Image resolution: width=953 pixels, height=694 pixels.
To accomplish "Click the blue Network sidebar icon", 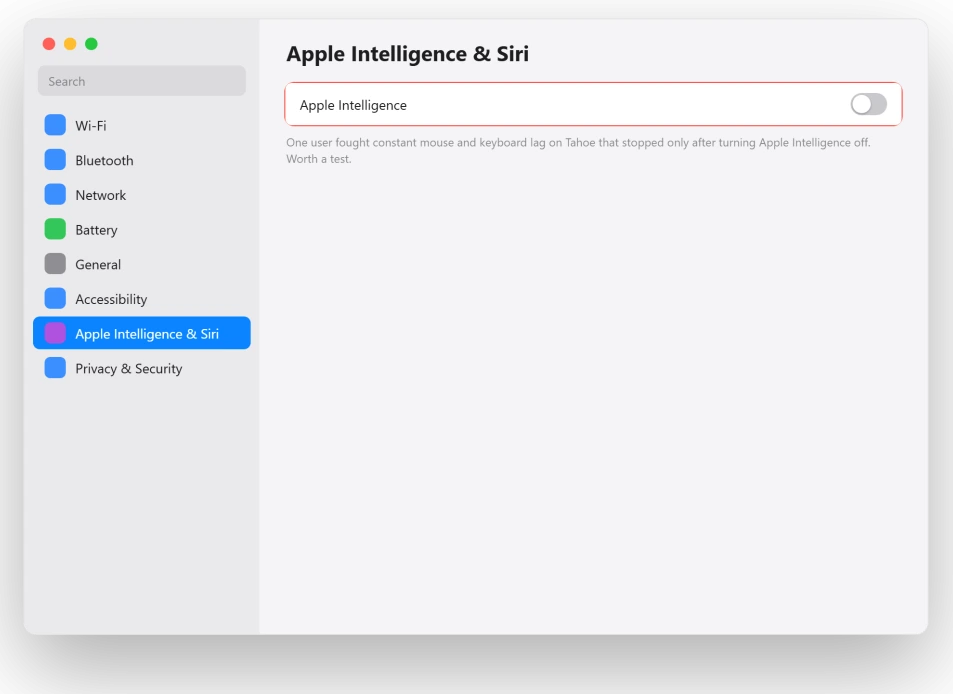I will (55, 194).
